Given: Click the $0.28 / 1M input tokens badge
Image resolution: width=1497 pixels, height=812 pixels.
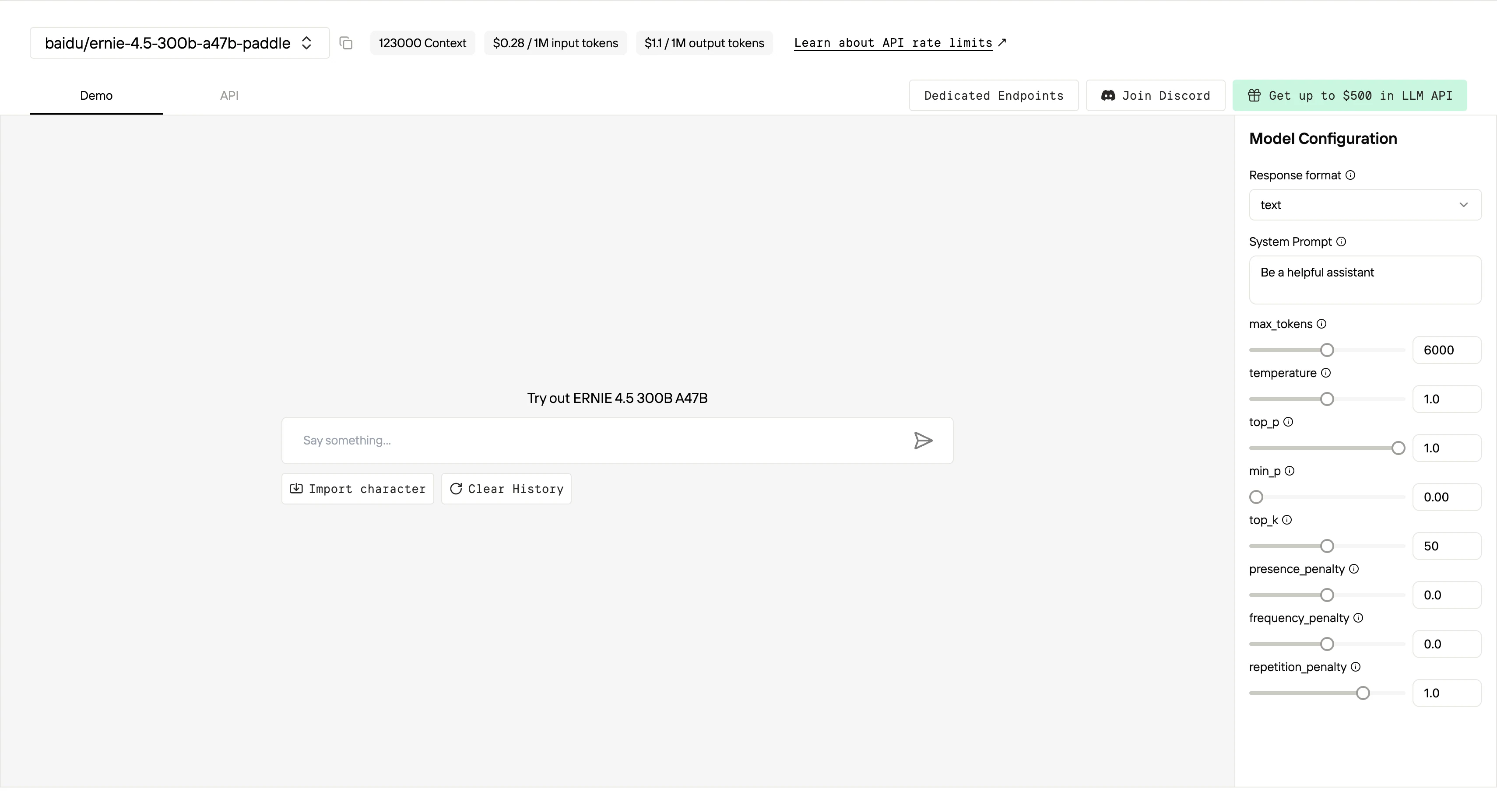Looking at the screenshot, I should tap(555, 43).
